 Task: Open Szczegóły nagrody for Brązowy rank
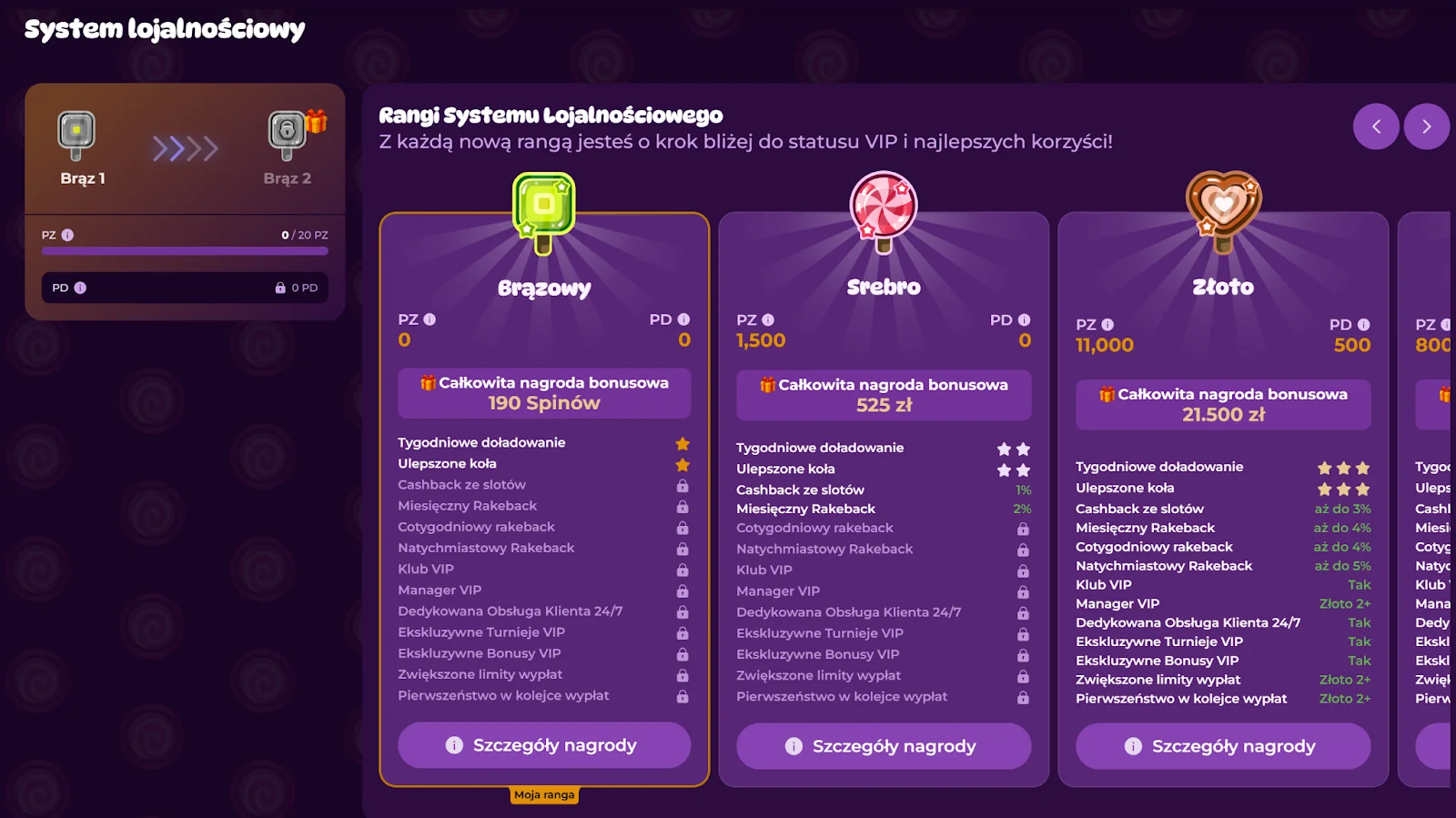[544, 745]
